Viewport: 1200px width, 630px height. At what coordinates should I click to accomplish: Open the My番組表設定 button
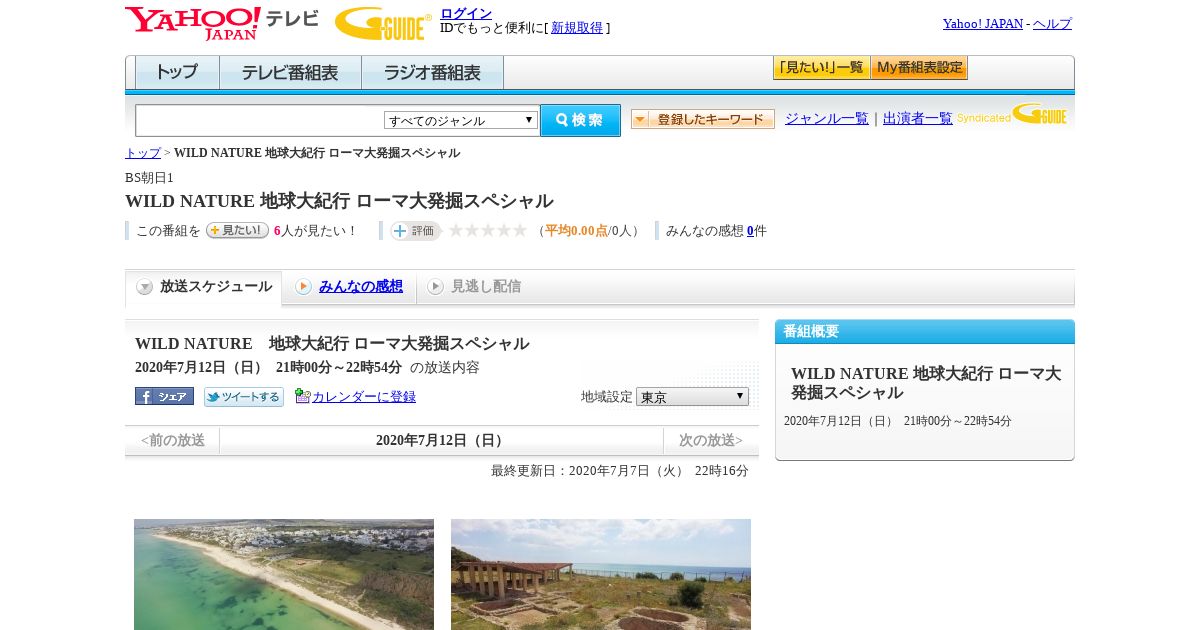click(919, 68)
